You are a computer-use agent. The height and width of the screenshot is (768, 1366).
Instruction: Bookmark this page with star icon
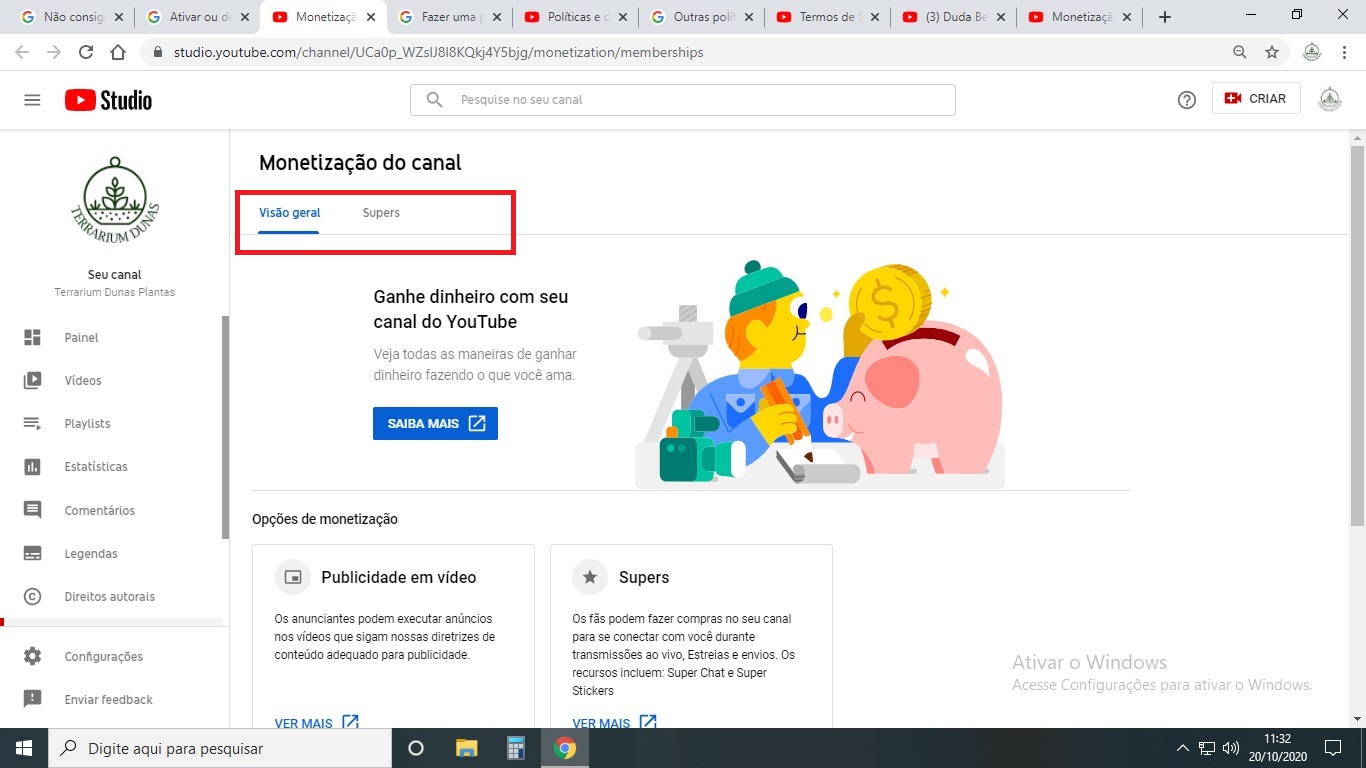tap(1272, 52)
